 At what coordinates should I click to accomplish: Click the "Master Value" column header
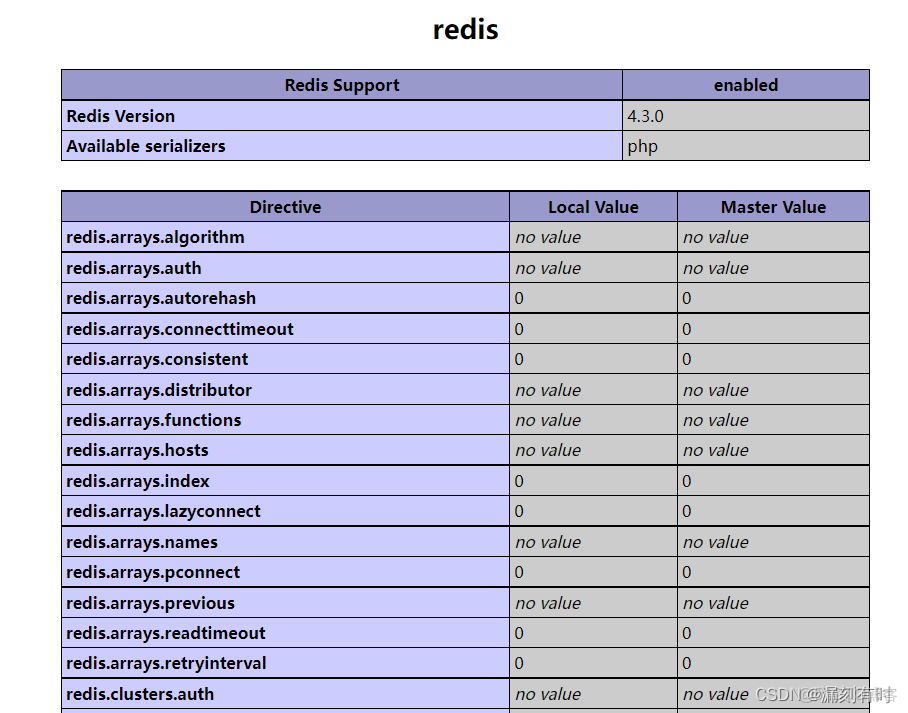pos(772,206)
